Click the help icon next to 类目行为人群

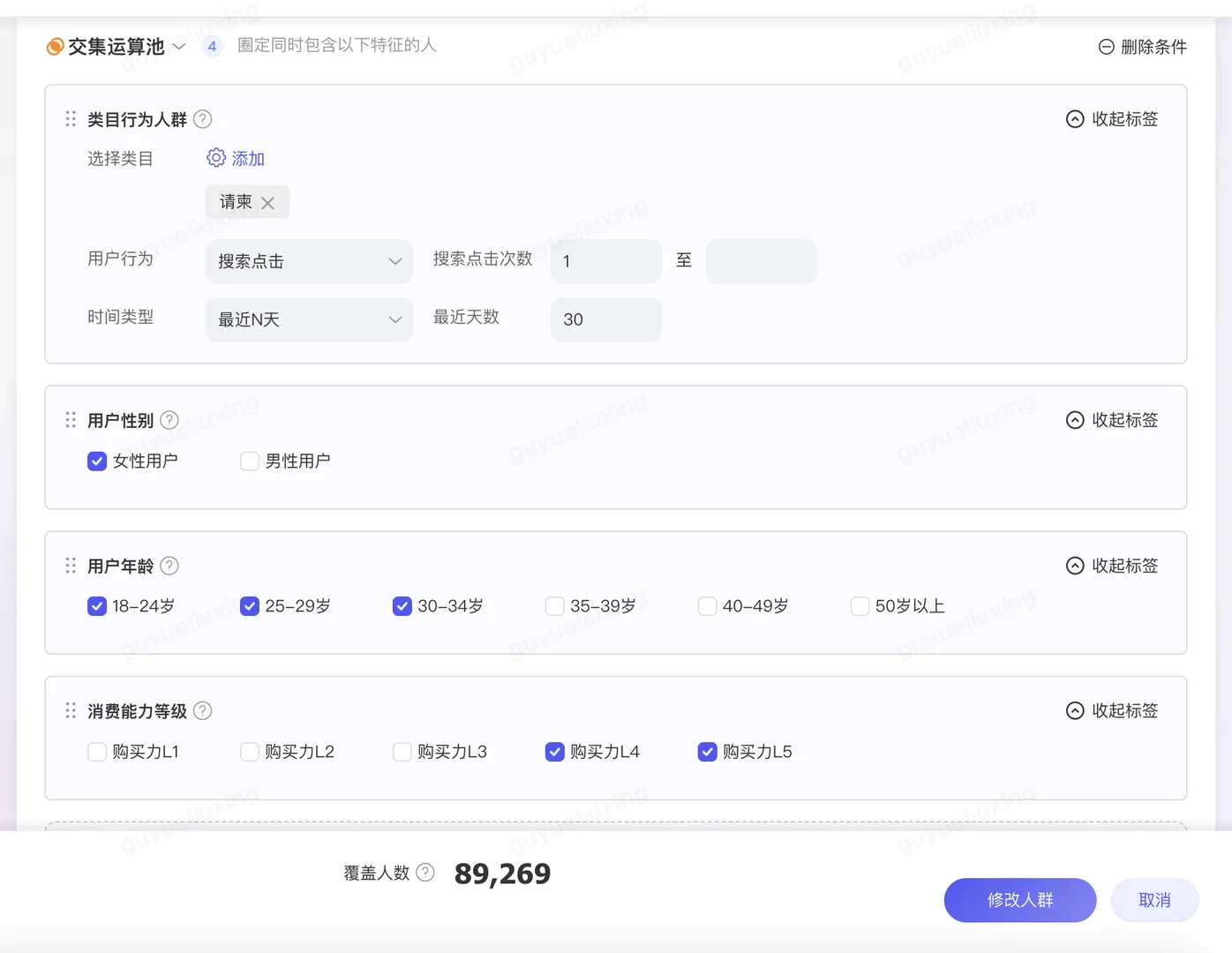pos(202,118)
